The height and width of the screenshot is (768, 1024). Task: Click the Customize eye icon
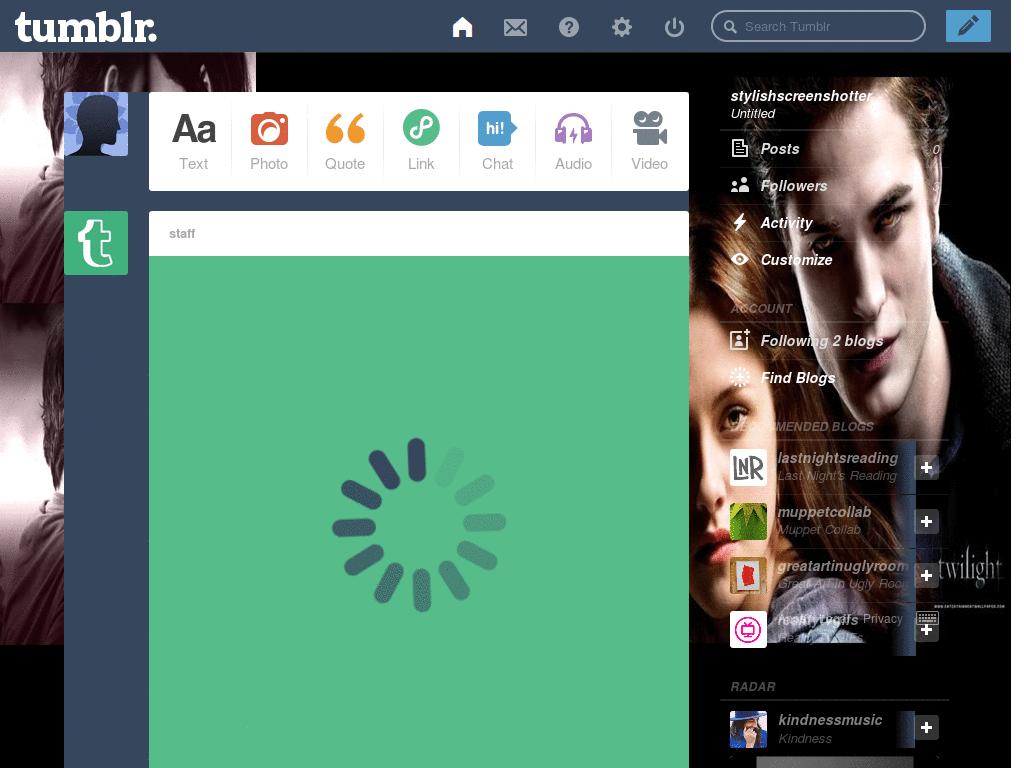pyautogui.click(x=739, y=259)
